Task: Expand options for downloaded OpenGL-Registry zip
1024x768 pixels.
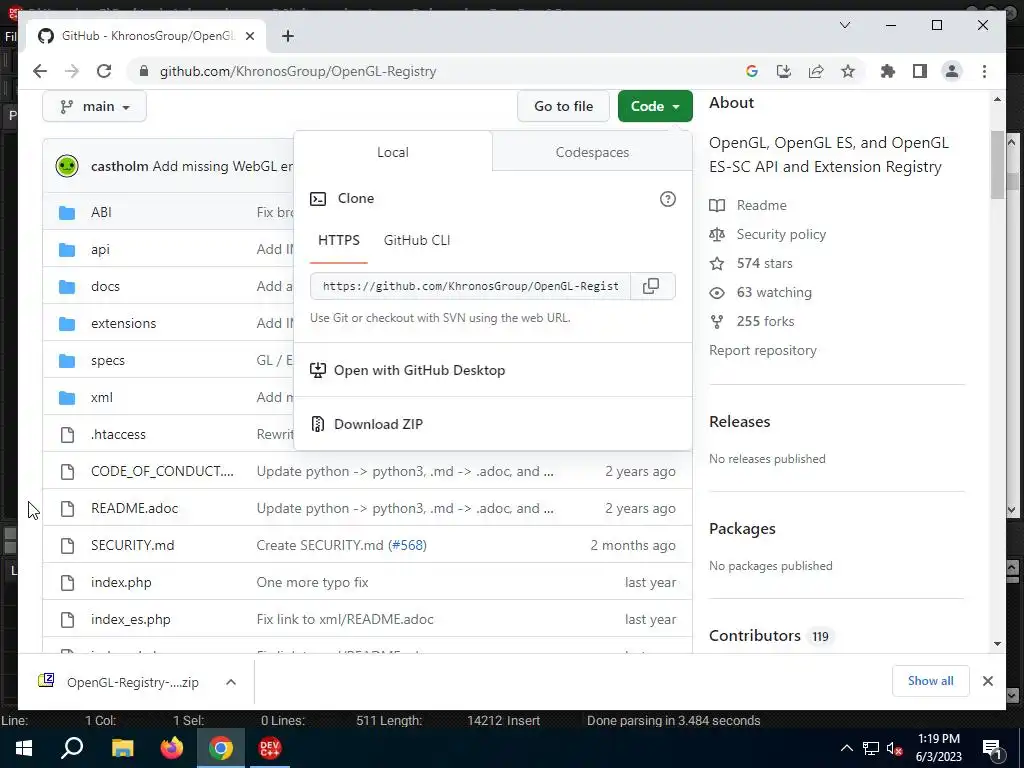Action: pyautogui.click(x=231, y=682)
